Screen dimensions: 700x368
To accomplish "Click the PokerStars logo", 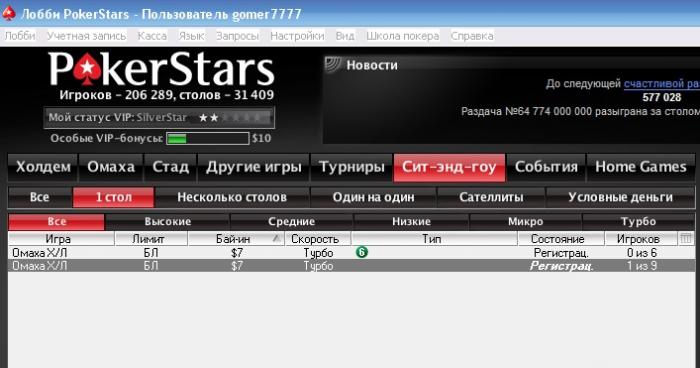I will tap(162, 69).
